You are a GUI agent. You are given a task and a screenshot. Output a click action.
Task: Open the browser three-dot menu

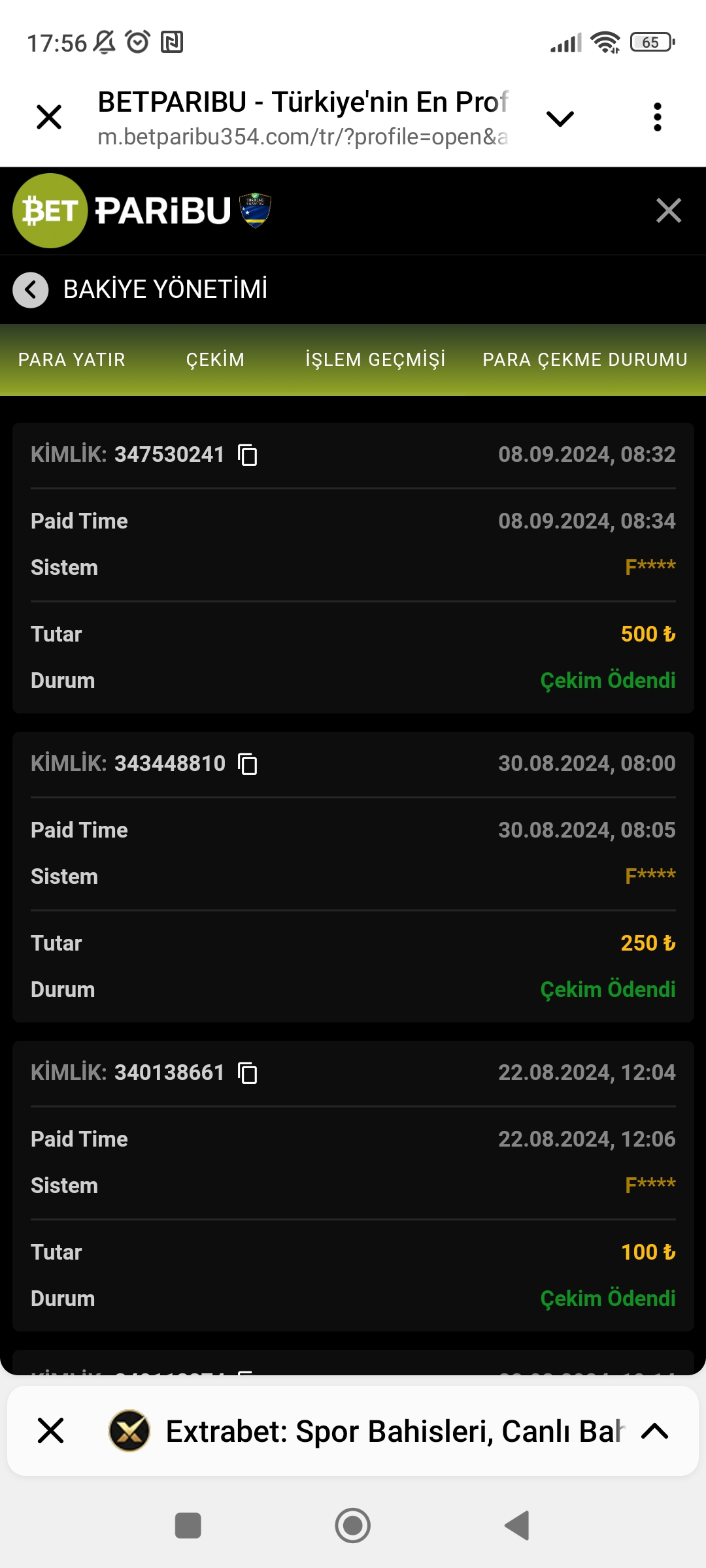(657, 118)
